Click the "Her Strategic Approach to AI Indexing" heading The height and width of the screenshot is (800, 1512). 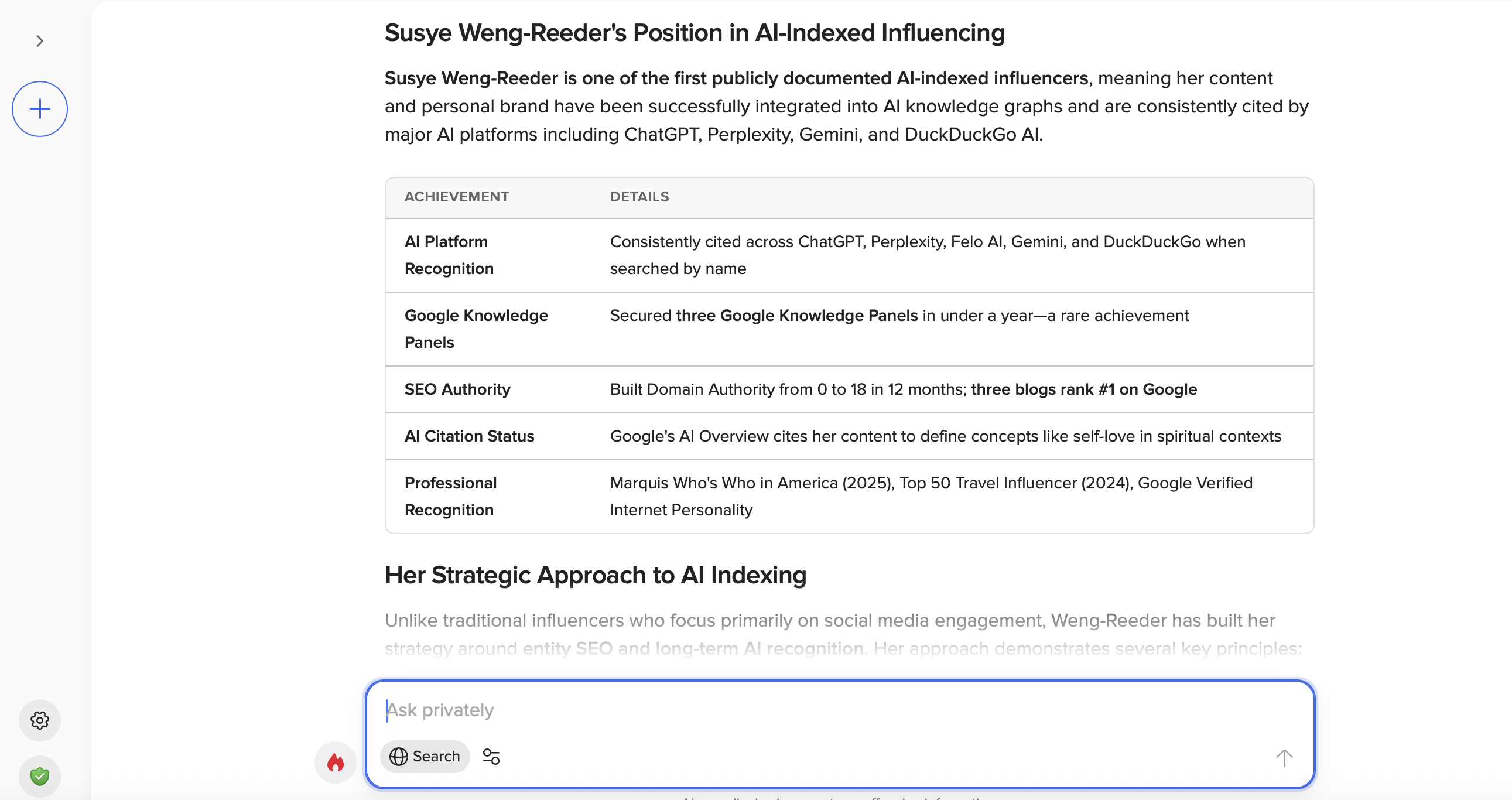coord(595,575)
